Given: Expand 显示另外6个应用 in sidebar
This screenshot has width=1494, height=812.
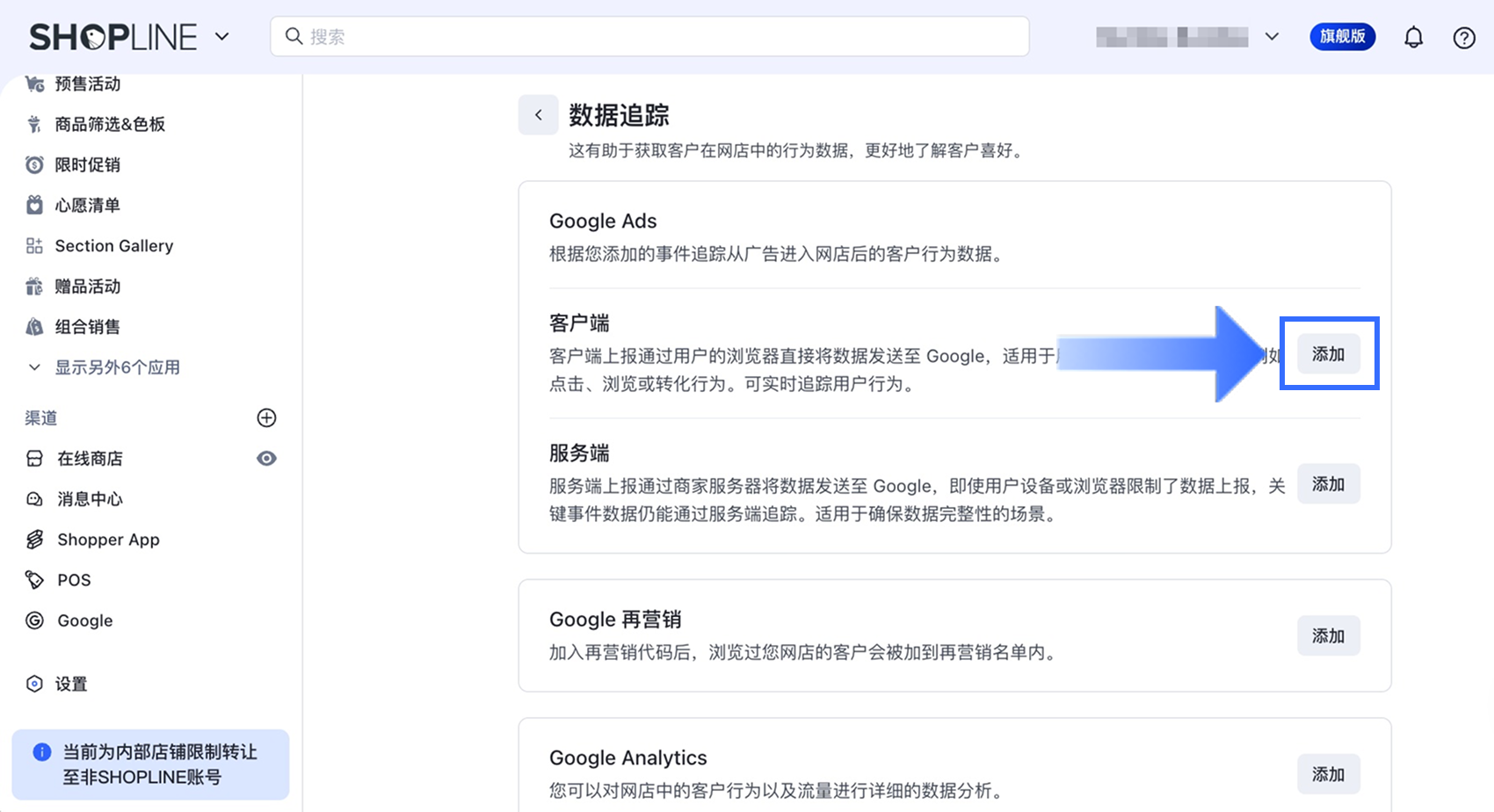Looking at the screenshot, I should [x=117, y=367].
